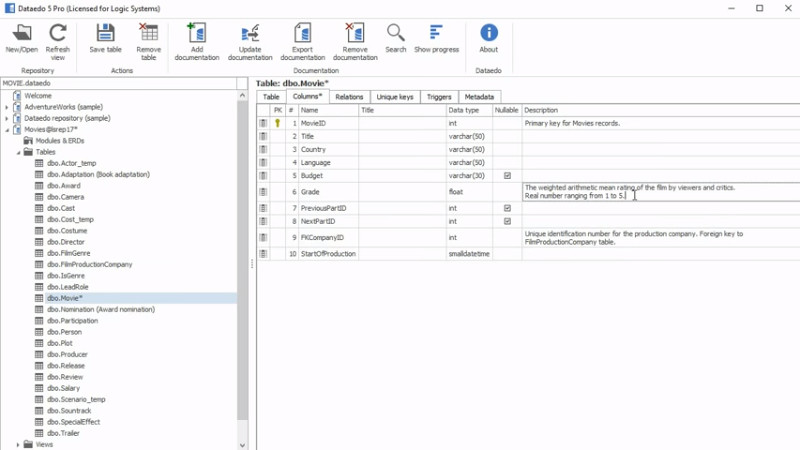Click the Nullable column header
The width and height of the screenshot is (800, 450).
click(x=507, y=110)
